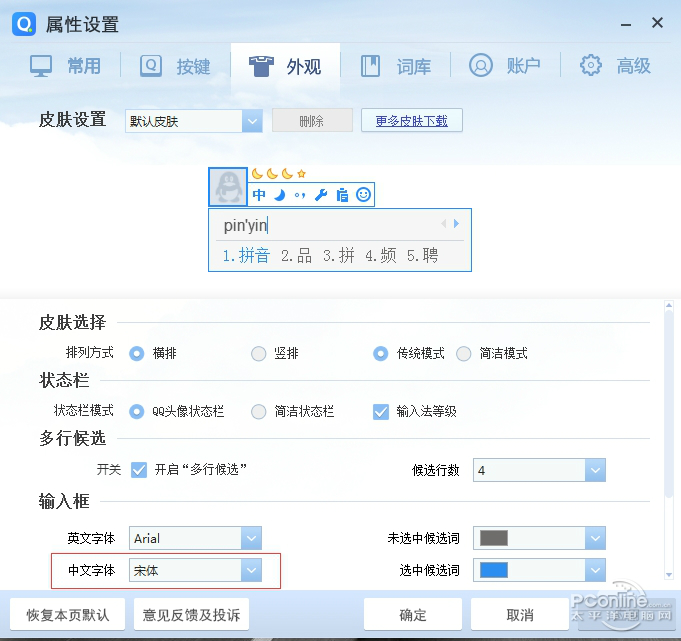The image size is (681, 641).
Task: Select QQ头像状态栏 radio button
Action: (x=137, y=411)
